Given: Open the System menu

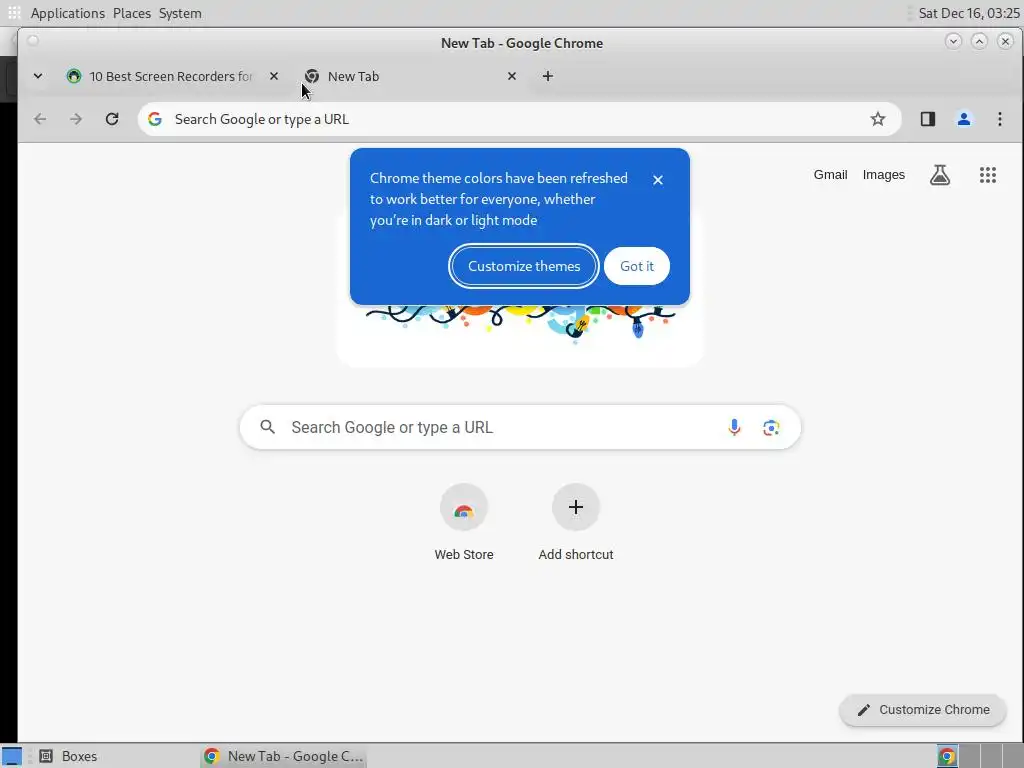Looking at the screenshot, I should (180, 13).
